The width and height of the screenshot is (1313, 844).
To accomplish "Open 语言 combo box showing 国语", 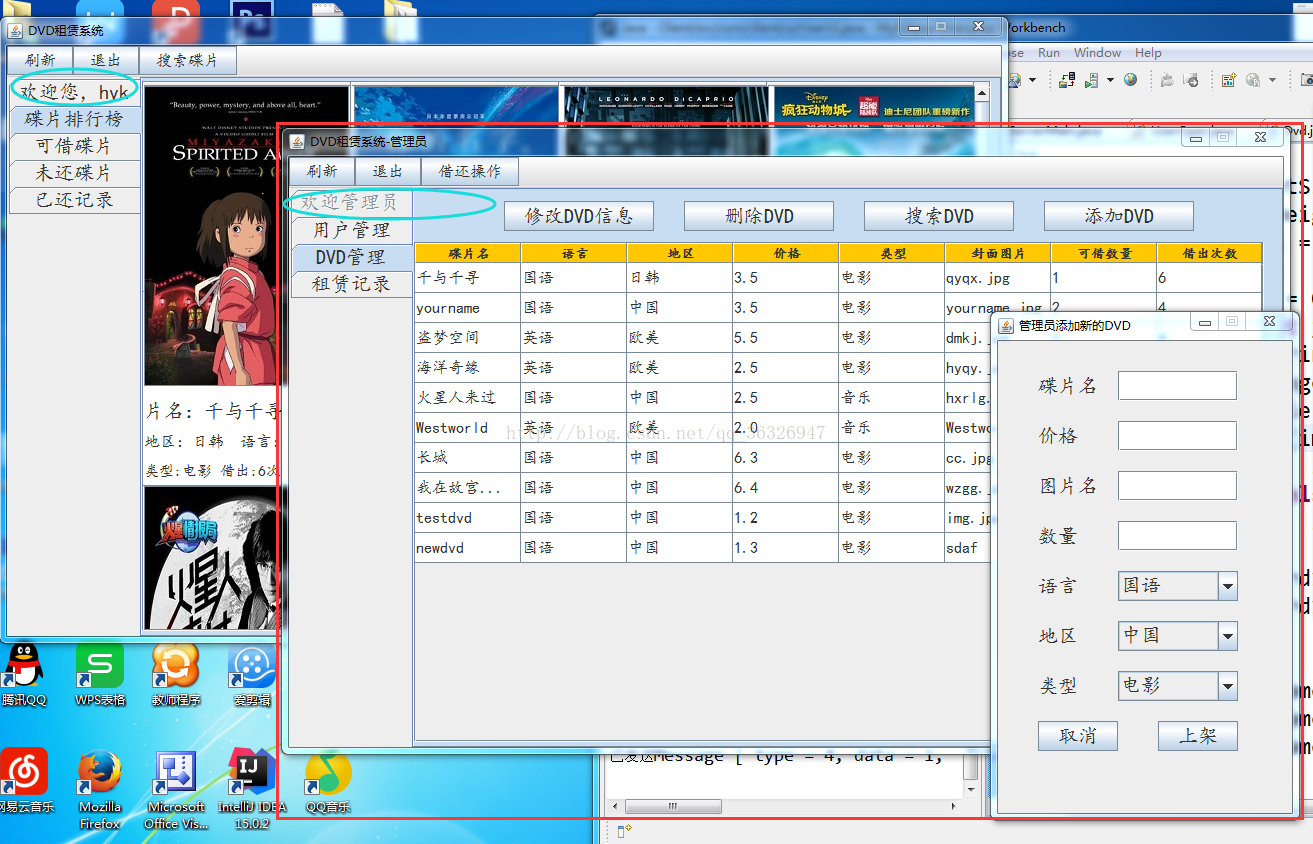I will tap(1178, 586).
